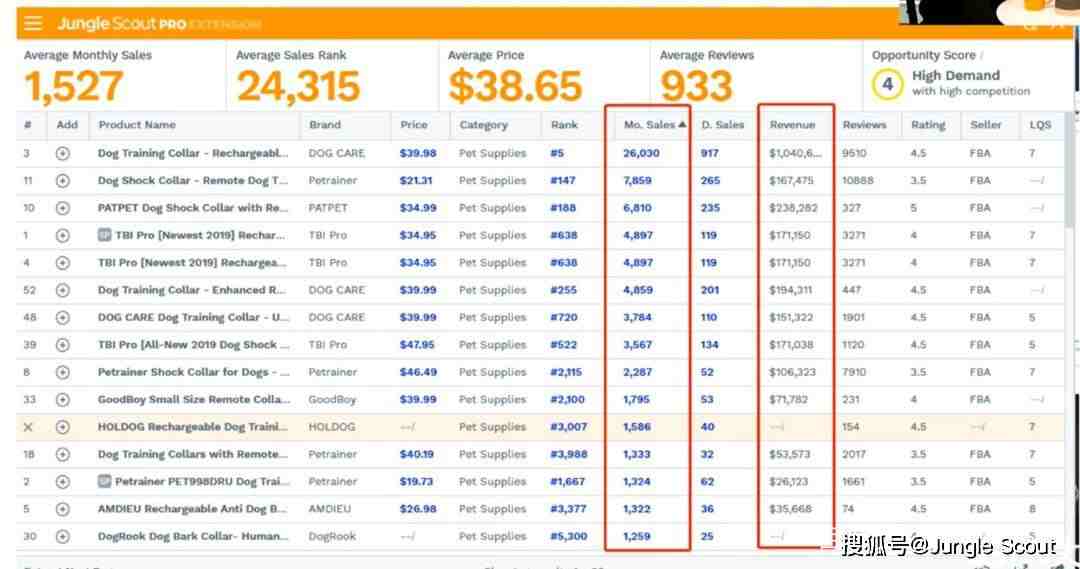Add the TBI Pro row numbered 1

tap(63, 236)
